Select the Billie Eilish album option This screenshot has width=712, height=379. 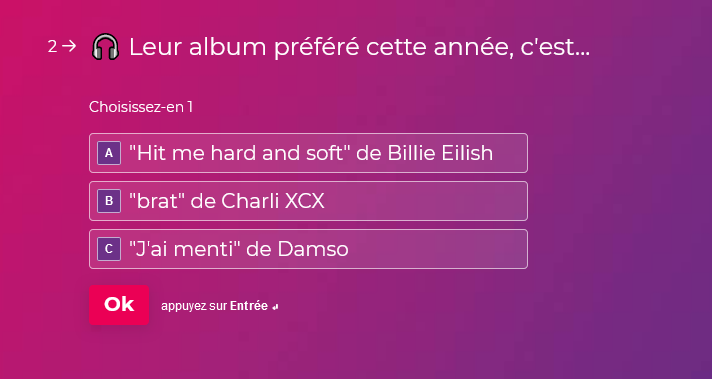[x=308, y=153]
